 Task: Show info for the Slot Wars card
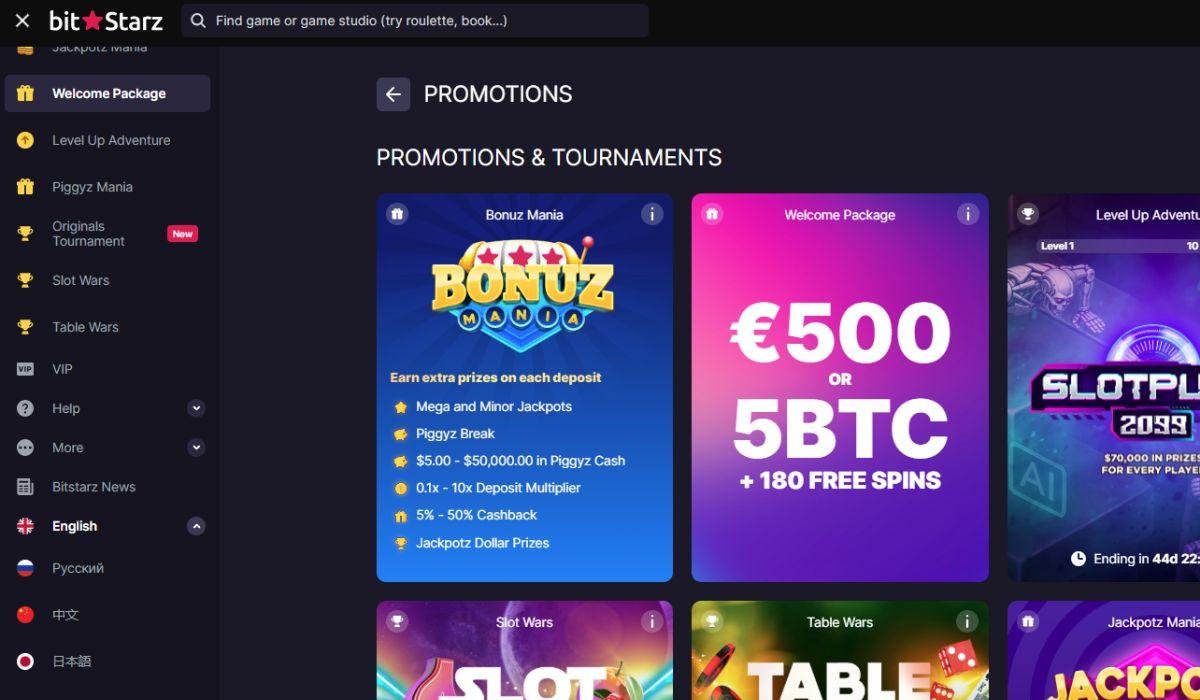click(652, 622)
